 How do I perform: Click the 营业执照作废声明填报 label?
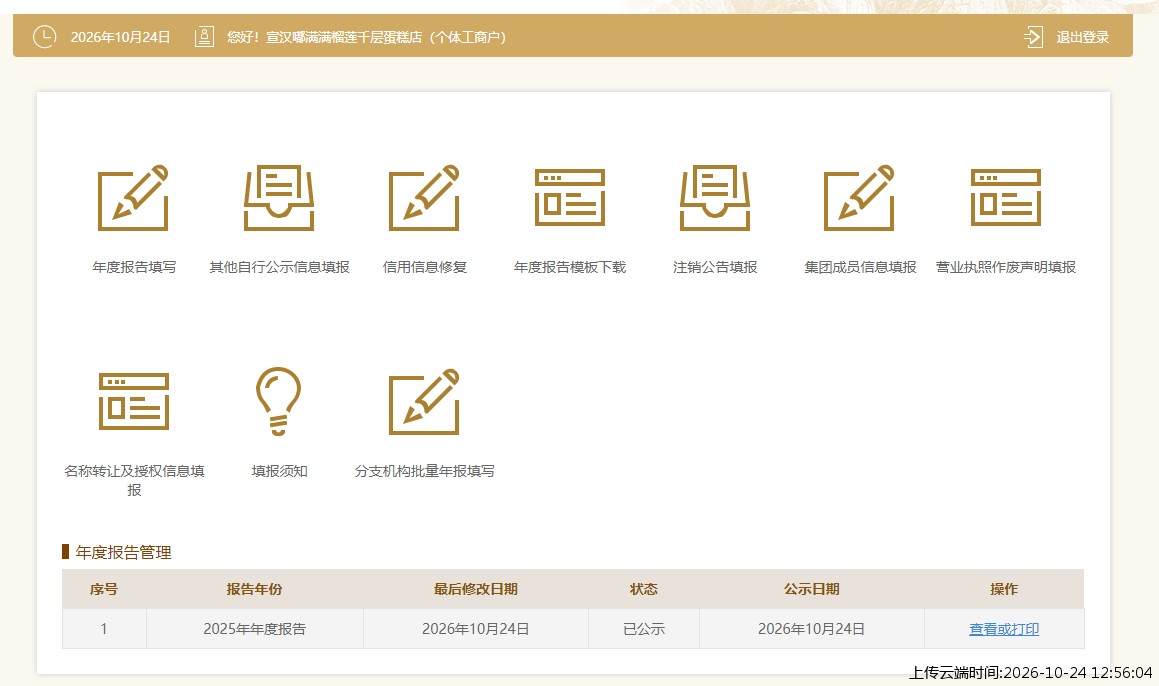coord(1005,267)
